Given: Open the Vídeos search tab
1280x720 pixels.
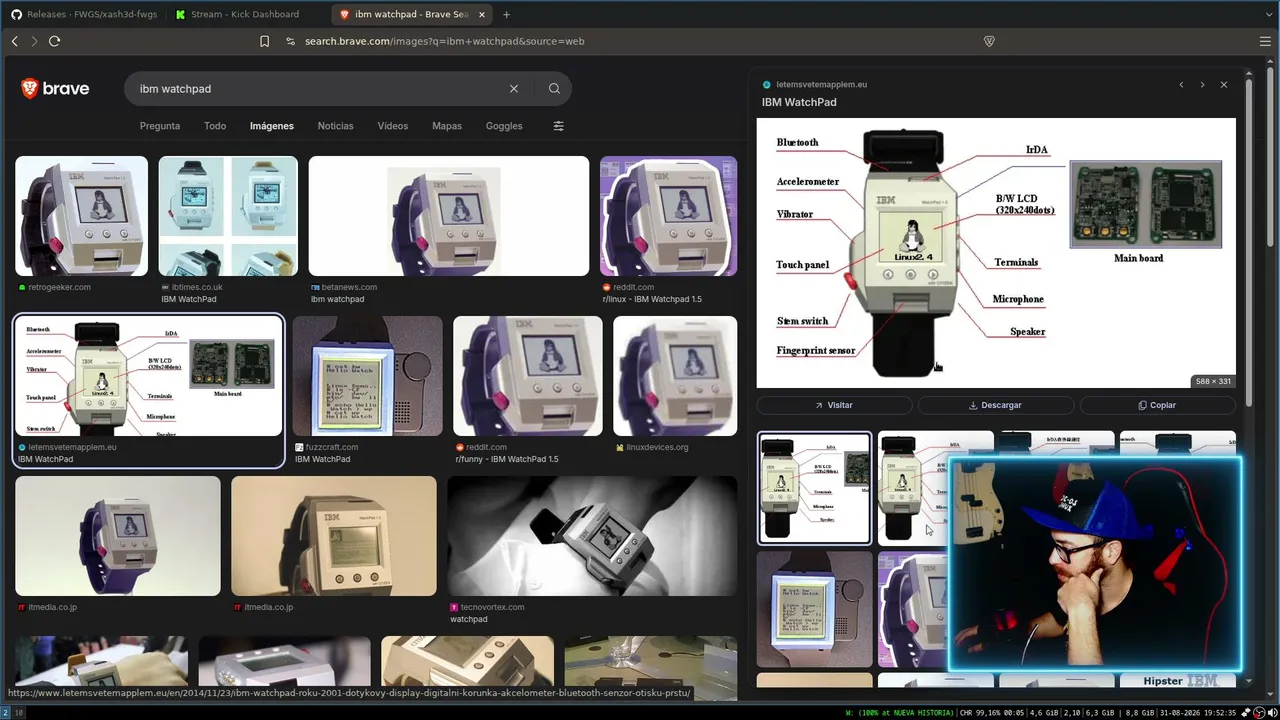Looking at the screenshot, I should [x=392, y=126].
